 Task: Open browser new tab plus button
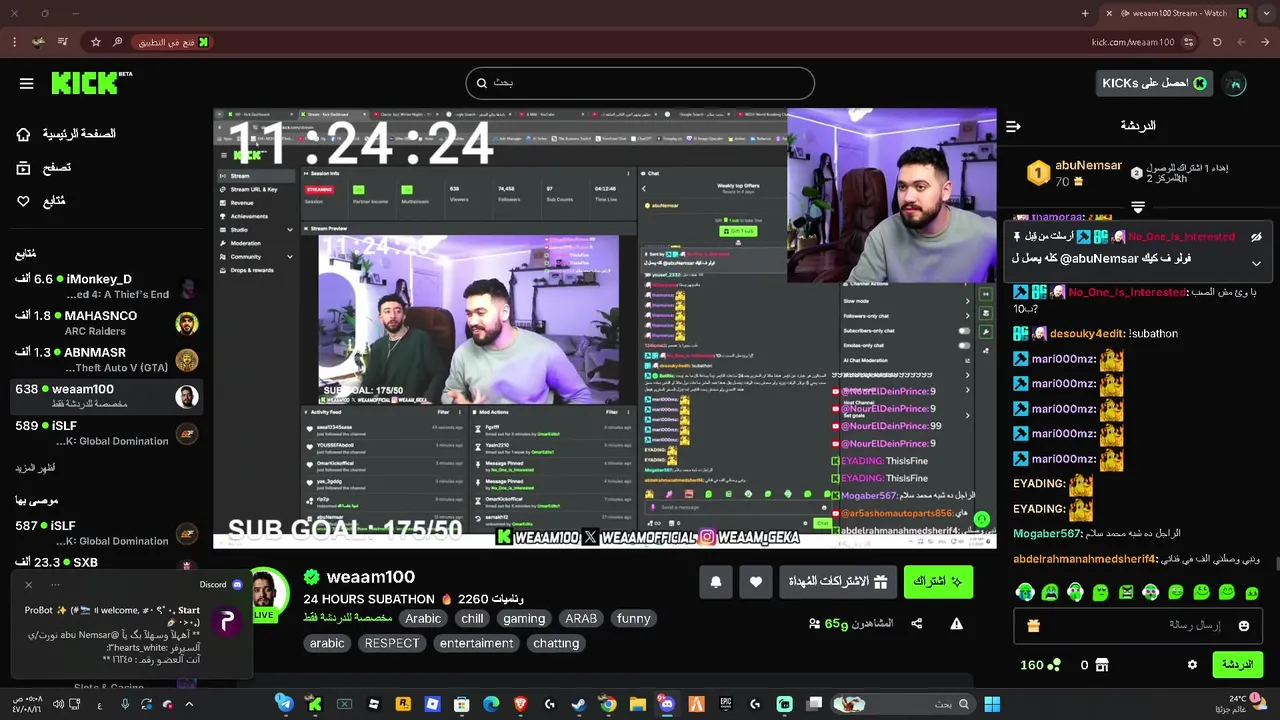click(x=1085, y=13)
